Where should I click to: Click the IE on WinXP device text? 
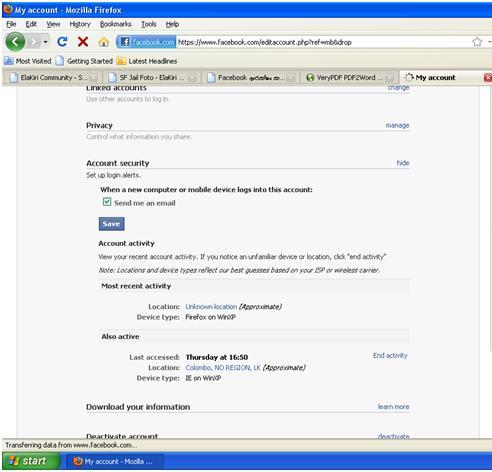203,378
